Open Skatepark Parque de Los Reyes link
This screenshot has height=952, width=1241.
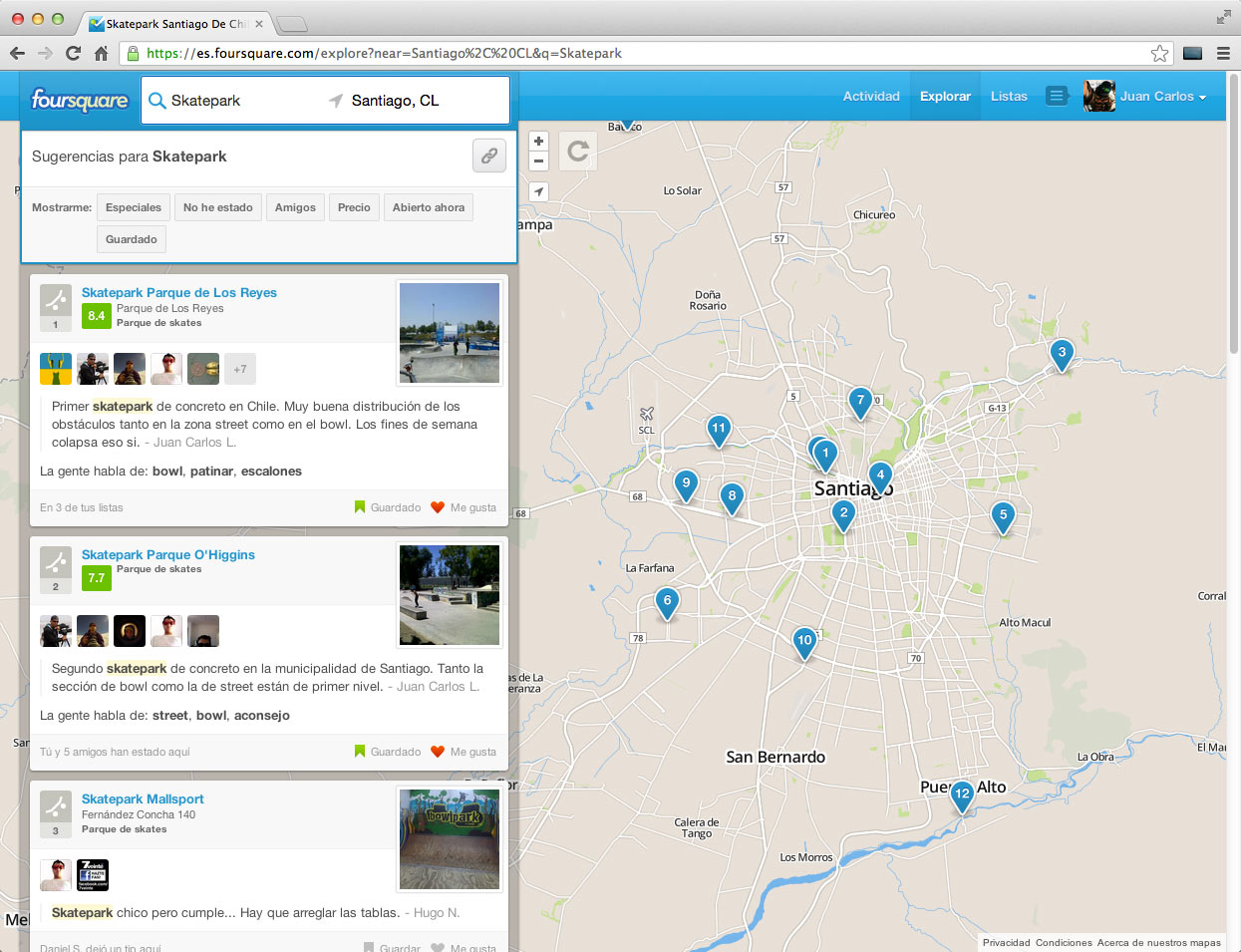pyautogui.click(x=179, y=292)
